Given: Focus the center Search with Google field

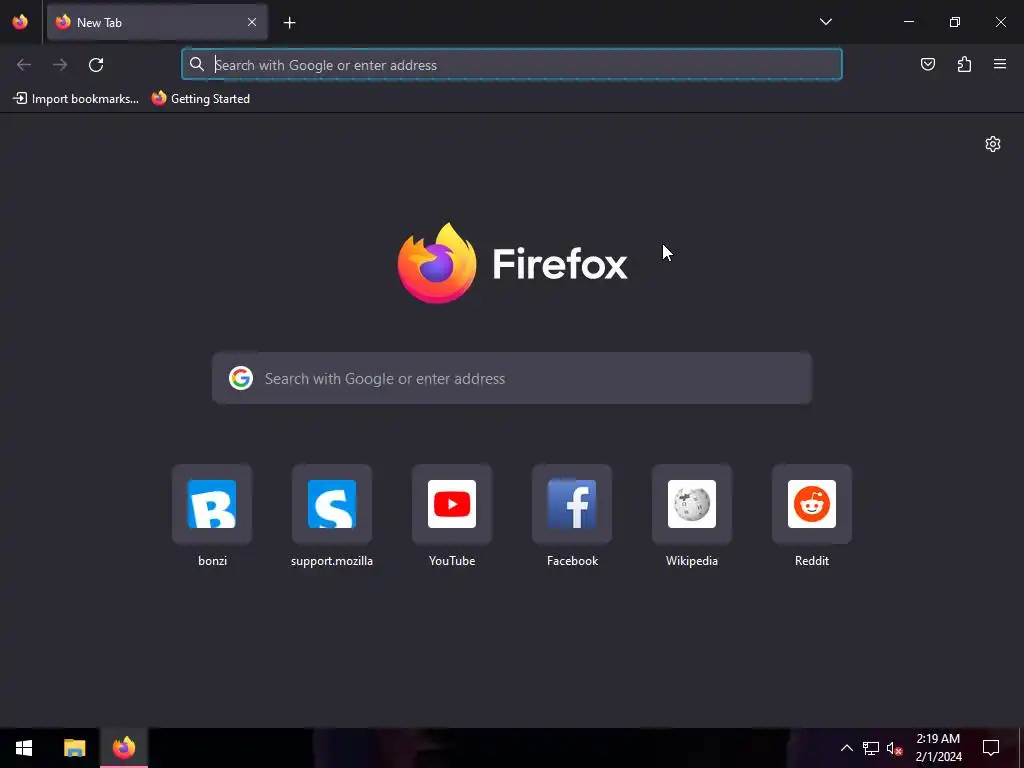Looking at the screenshot, I should tap(512, 378).
